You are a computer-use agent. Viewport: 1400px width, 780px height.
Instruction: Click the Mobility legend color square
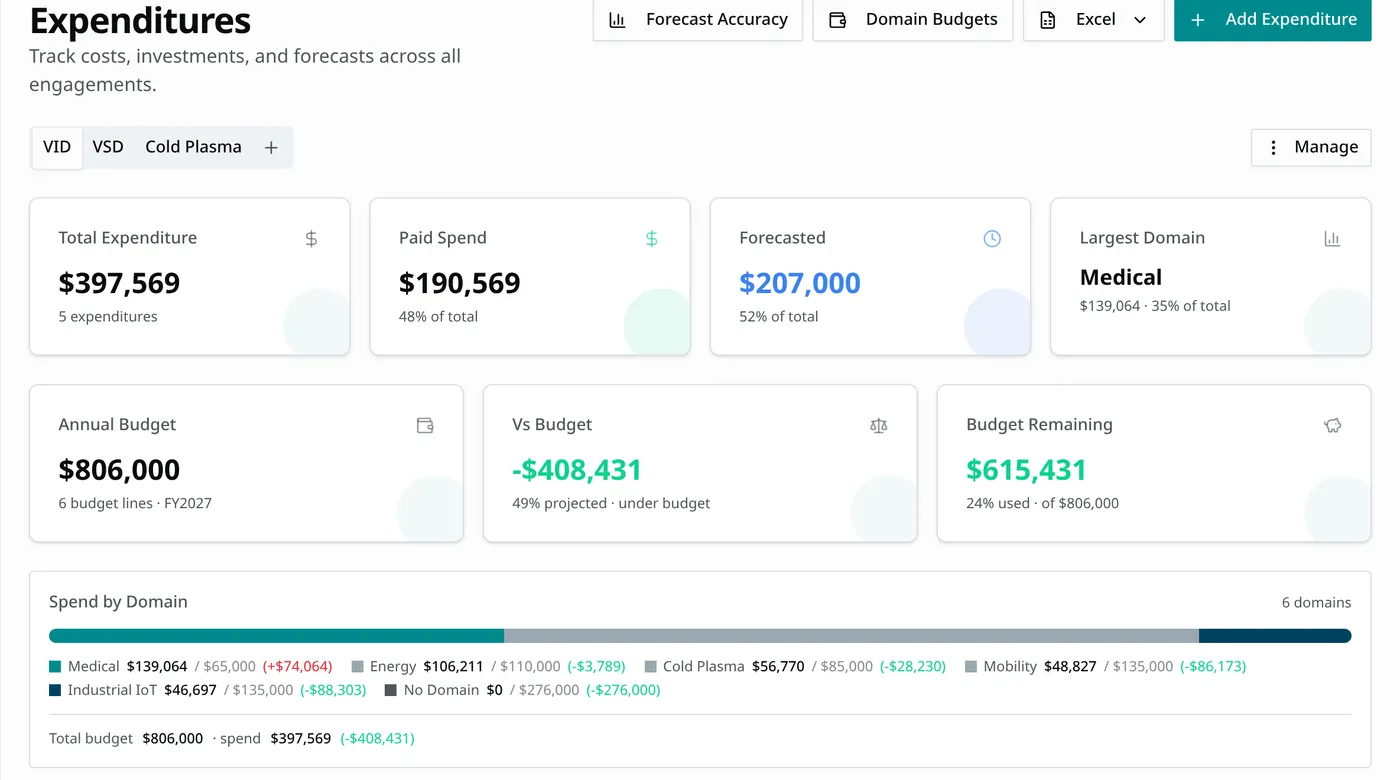tap(971, 667)
